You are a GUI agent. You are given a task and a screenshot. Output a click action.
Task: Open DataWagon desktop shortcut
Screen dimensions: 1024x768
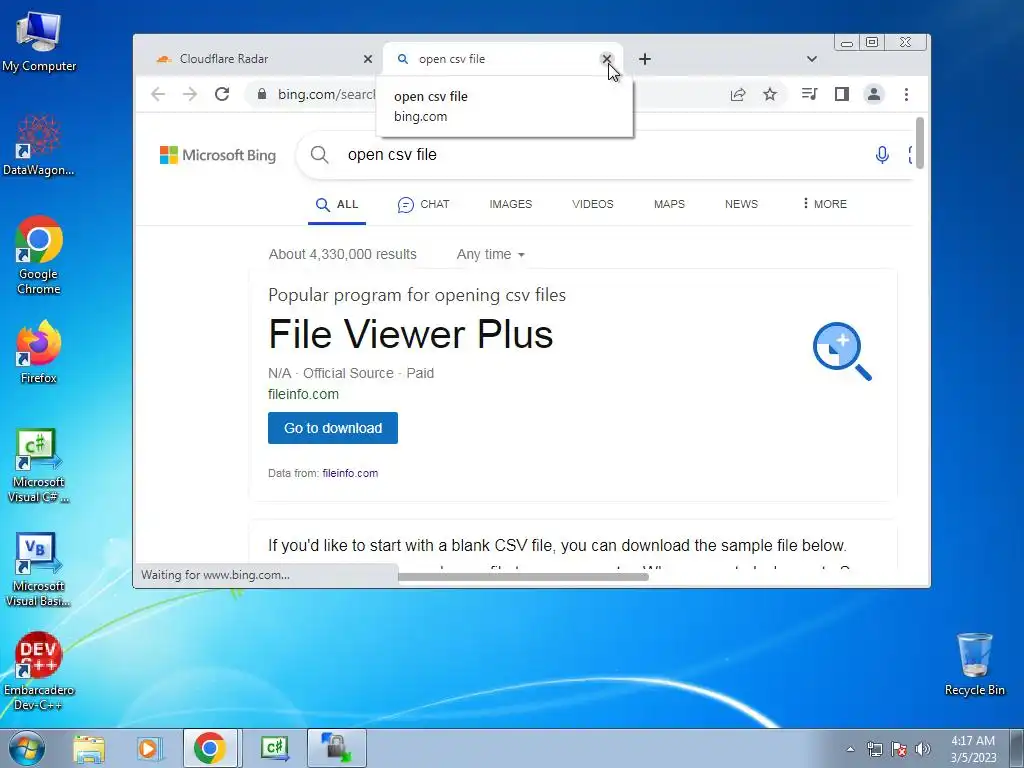point(39,145)
